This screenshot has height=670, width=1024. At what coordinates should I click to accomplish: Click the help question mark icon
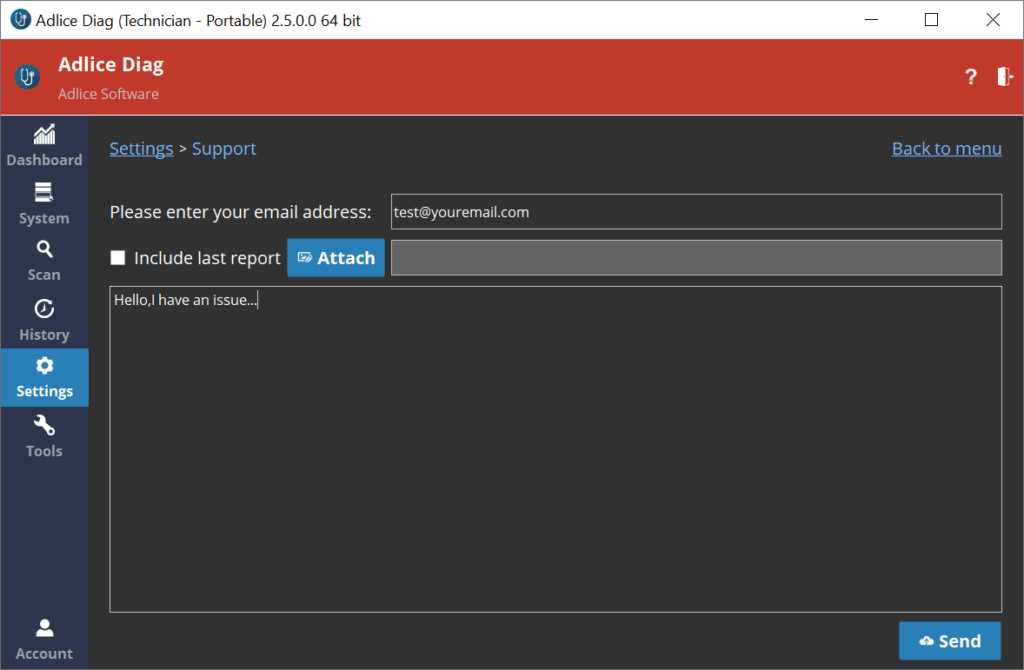coord(970,77)
